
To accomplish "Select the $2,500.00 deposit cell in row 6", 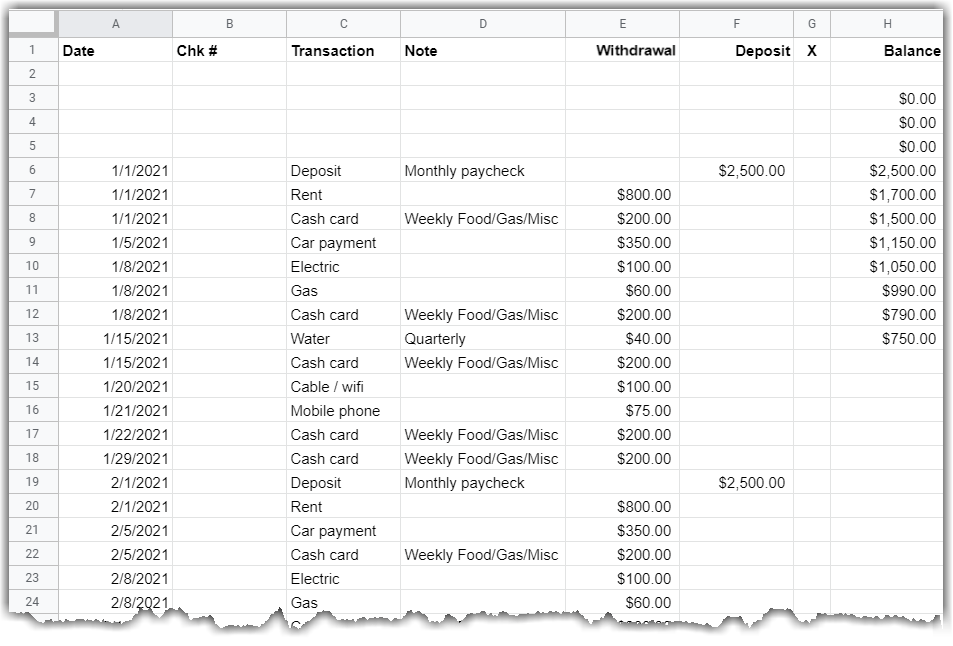I will point(737,170).
